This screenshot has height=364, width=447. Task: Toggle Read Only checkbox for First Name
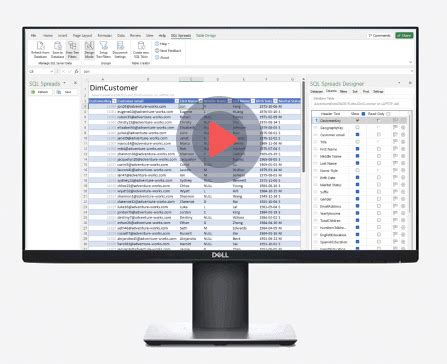[379, 149]
